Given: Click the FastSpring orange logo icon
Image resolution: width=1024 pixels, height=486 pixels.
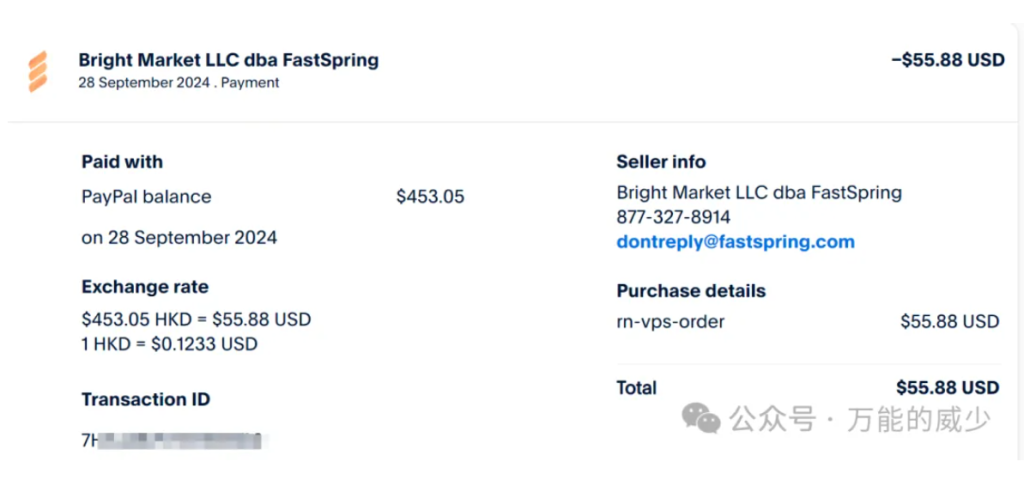Looking at the screenshot, I should [38, 71].
